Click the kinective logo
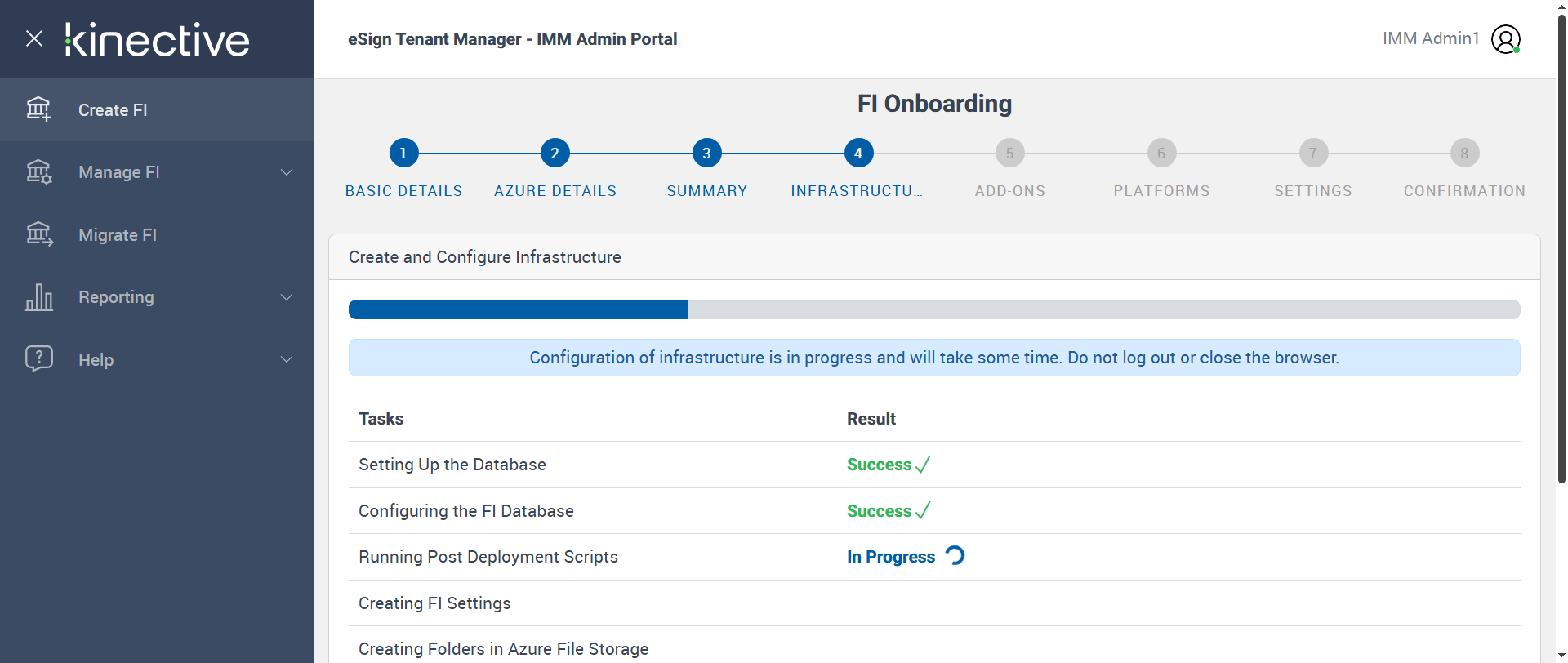Image resolution: width=1568 pixels, height=663 pixels. click(158, 39)
